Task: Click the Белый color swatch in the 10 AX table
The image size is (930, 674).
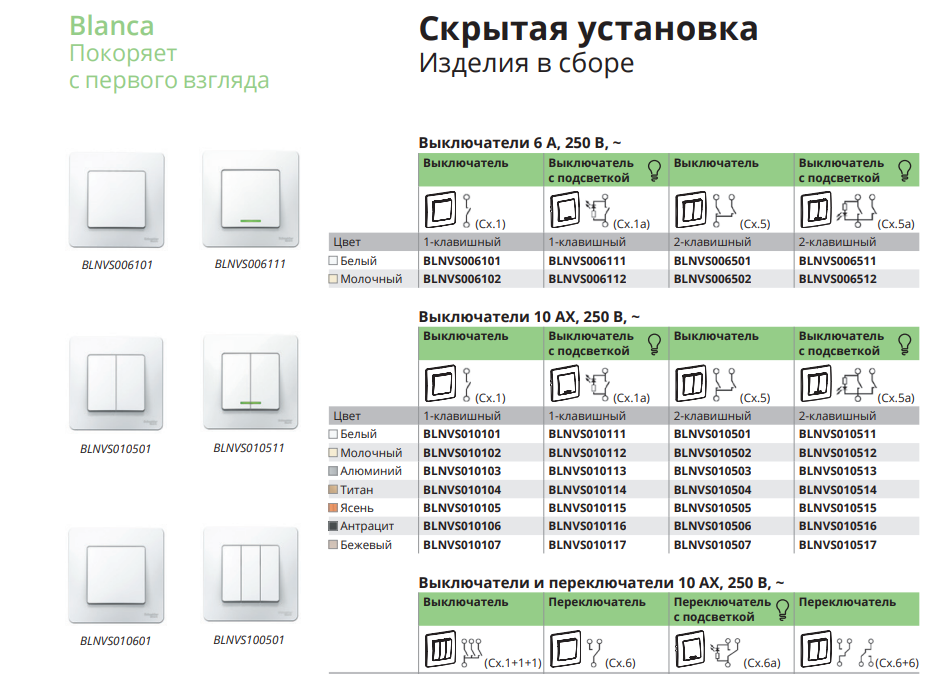Action: (333, 434)
